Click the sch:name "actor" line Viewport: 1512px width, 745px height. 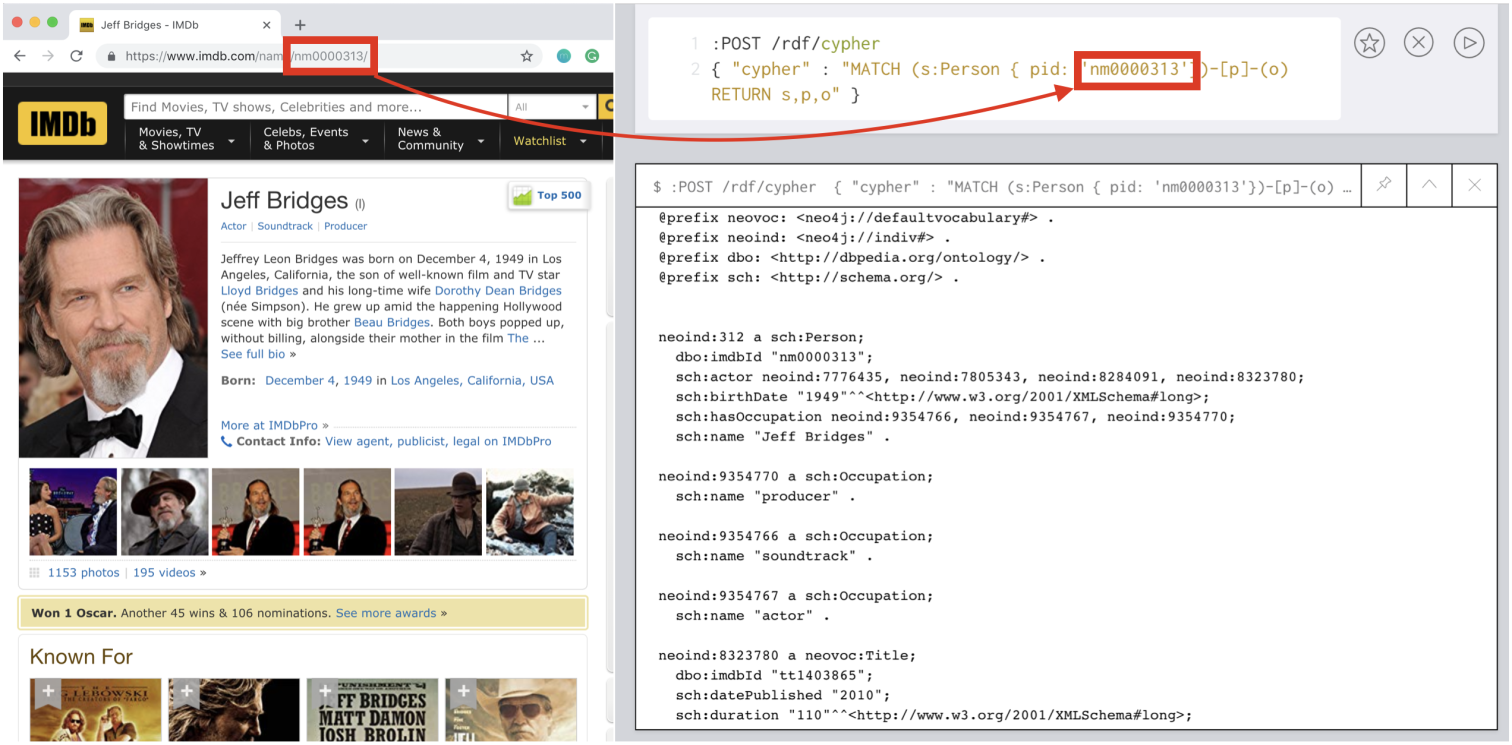pyautogui.click(x=753, y=617)
